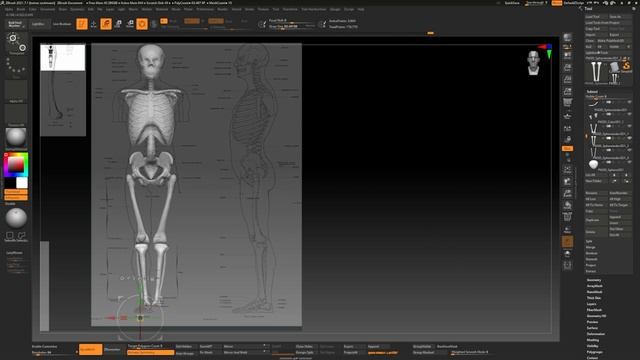Click the current brush thumbnail

coord(16,43)
